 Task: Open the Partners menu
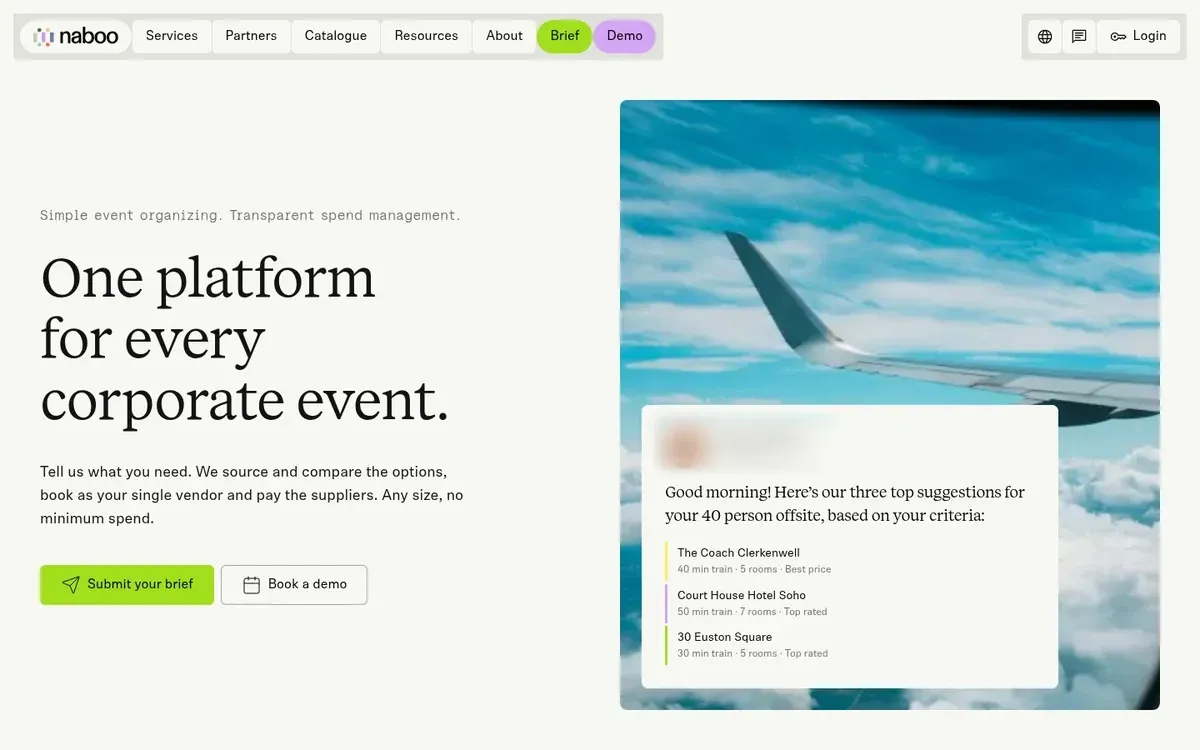coord(251,36)
